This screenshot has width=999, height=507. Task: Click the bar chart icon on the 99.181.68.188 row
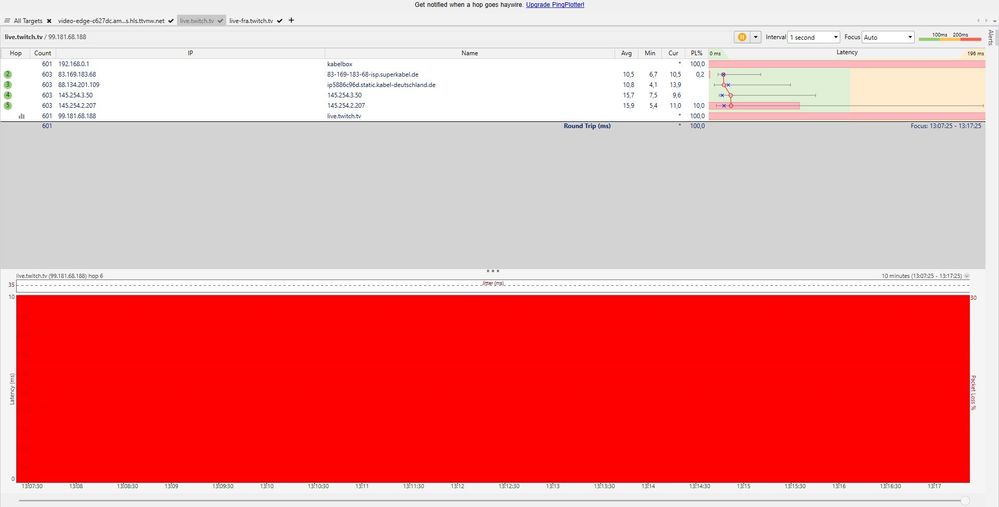pos(22,116)
